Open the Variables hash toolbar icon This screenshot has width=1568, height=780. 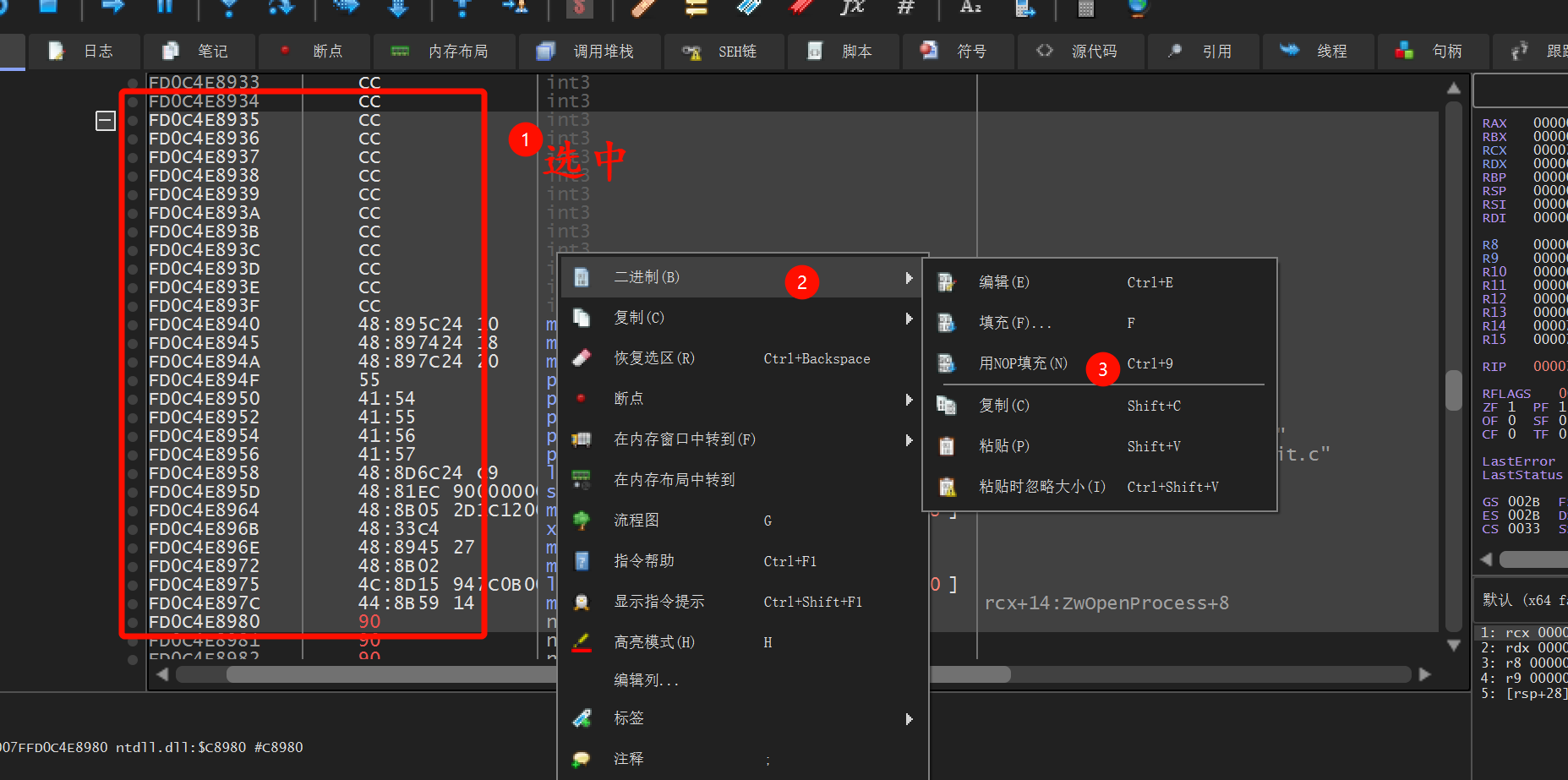pyautogui.click(x=905, y=8)
